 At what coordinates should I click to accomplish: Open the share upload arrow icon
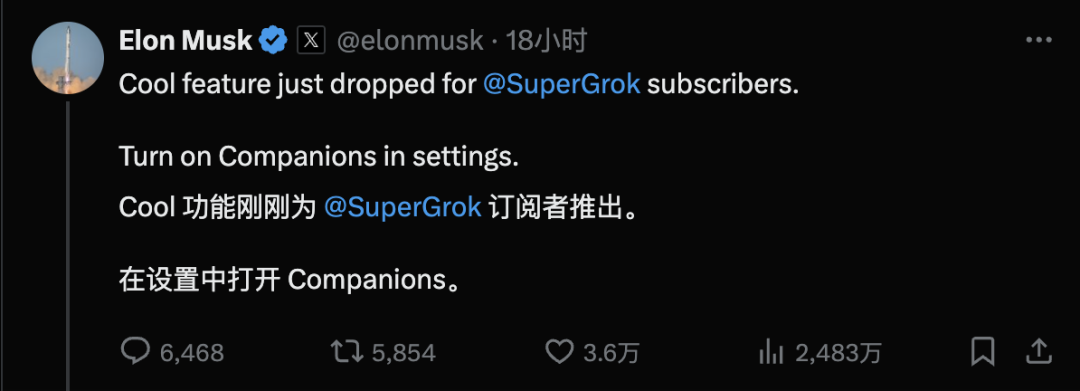click(1039, 351)
